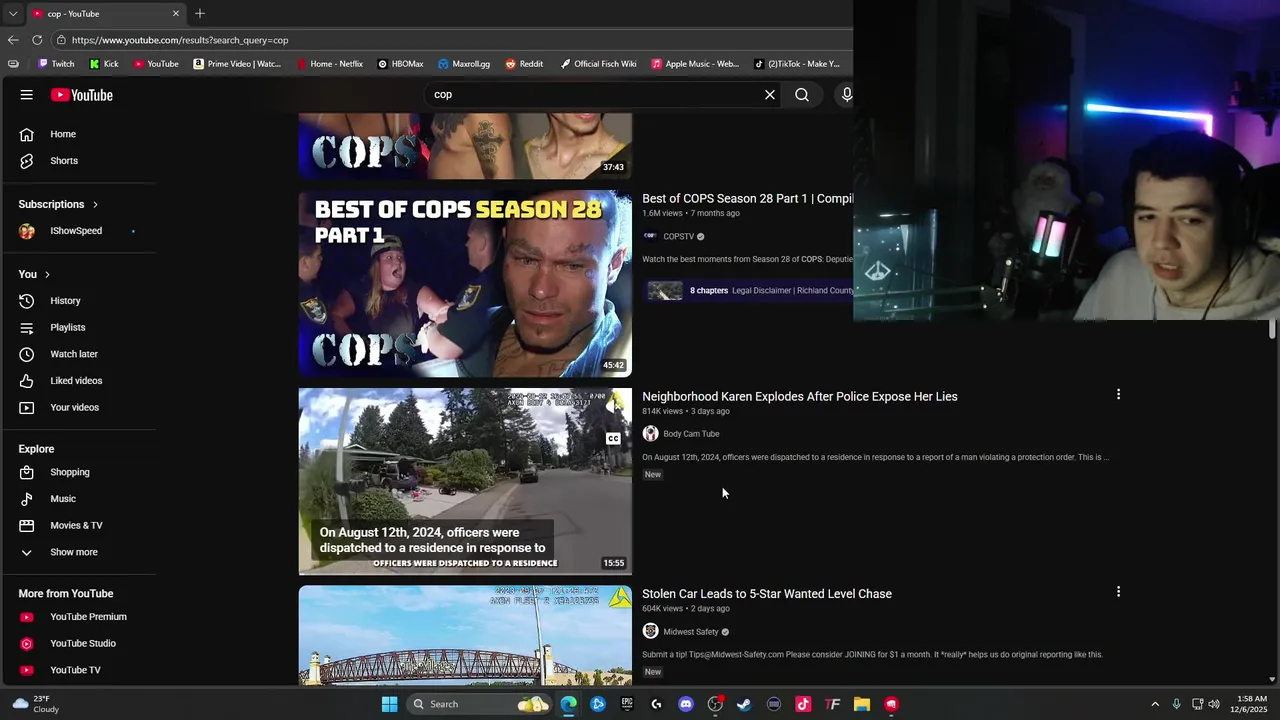Click the magnifier search button
This screenshot has width=1280, height=720.
pyautogui.click(x=802, y=95)
